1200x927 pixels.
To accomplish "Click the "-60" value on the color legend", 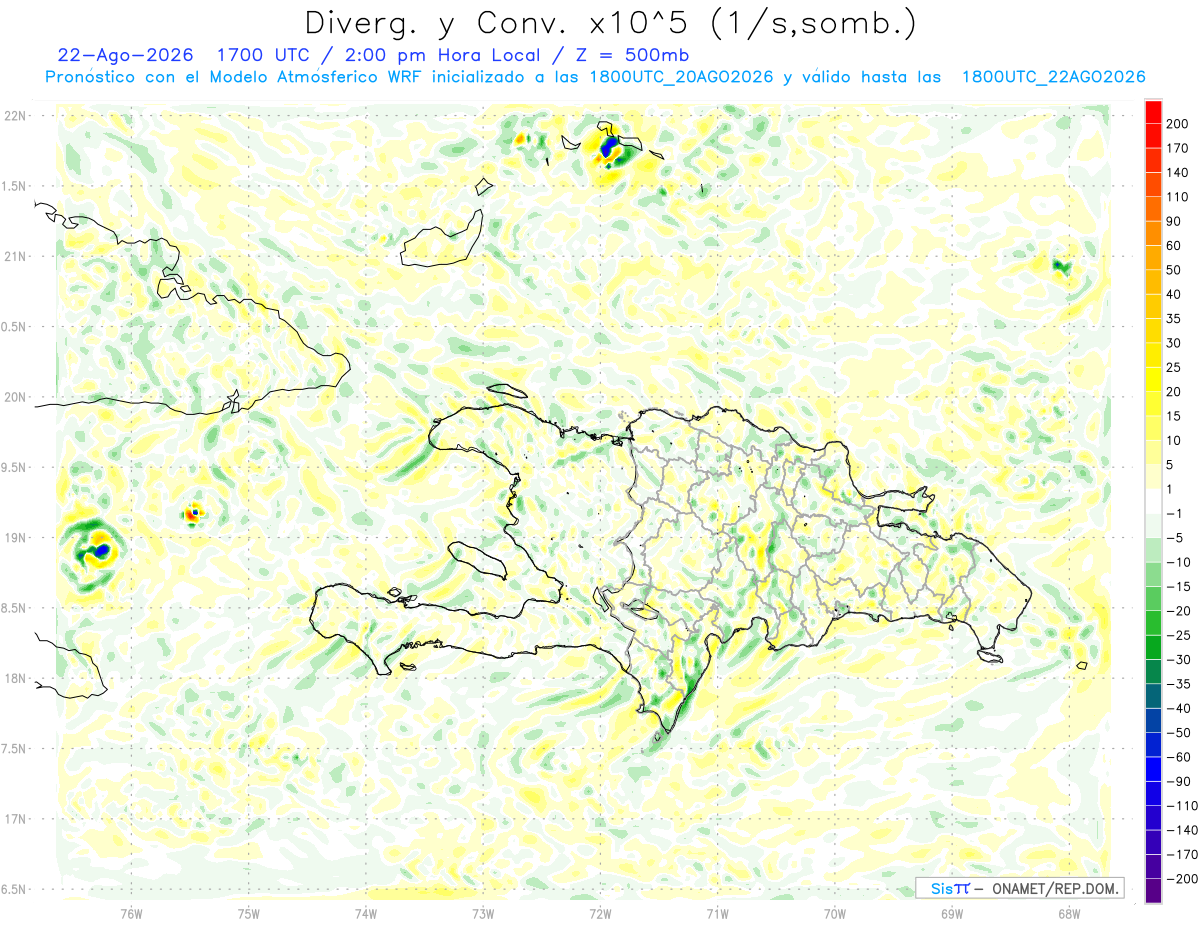I will tap(1177, 757).
